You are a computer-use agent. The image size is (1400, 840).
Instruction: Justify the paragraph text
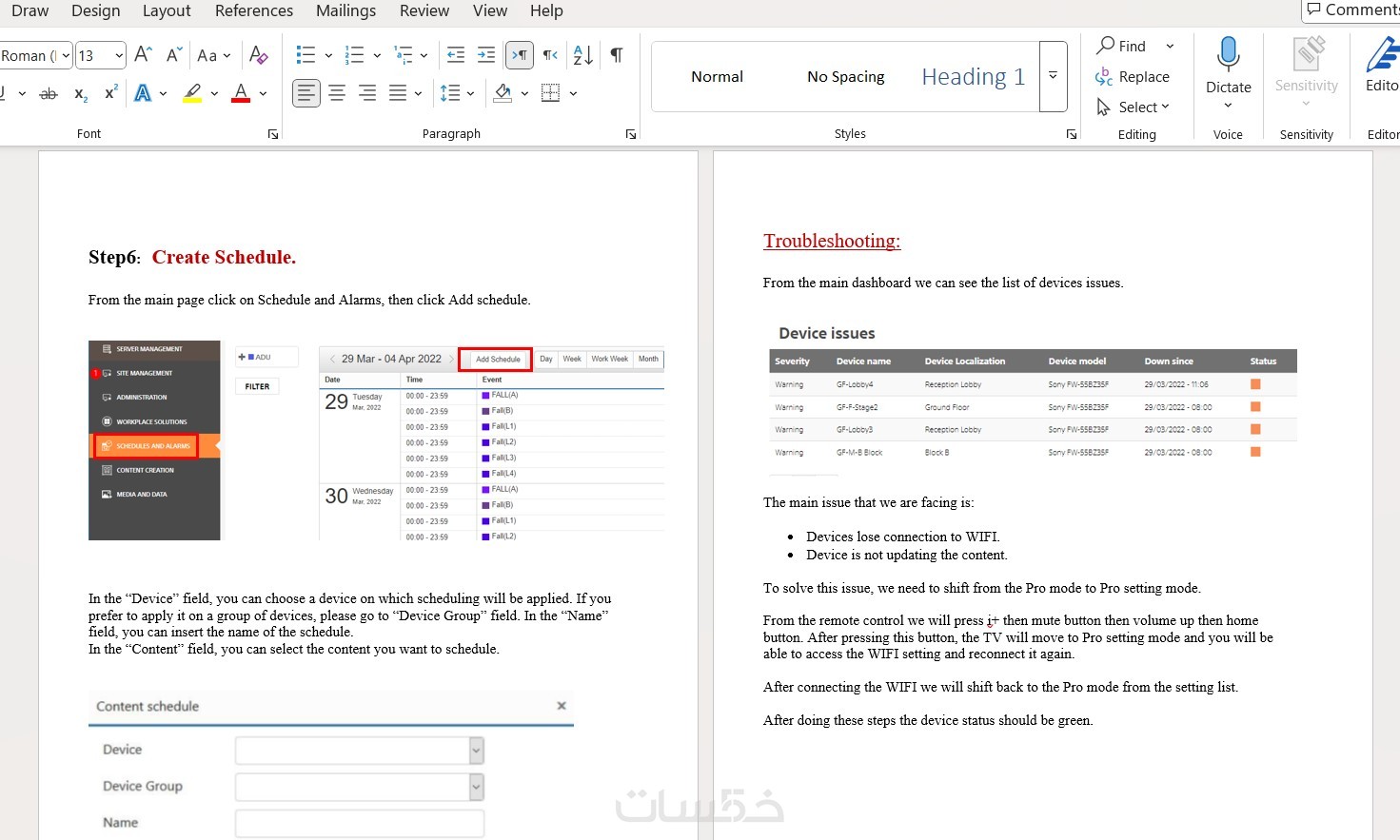[398, 93]
